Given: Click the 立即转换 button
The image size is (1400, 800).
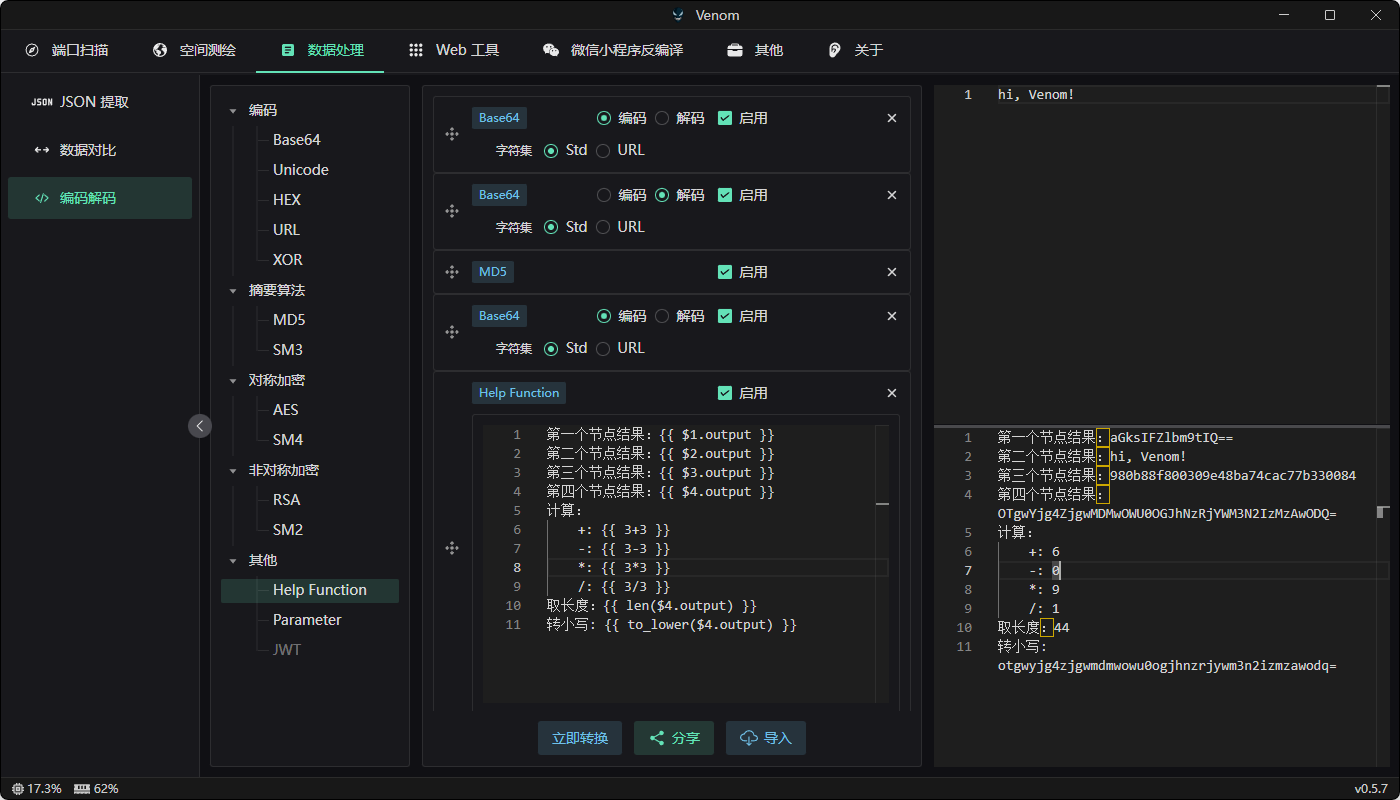Looking at the screenshot, I should (580, 738).
